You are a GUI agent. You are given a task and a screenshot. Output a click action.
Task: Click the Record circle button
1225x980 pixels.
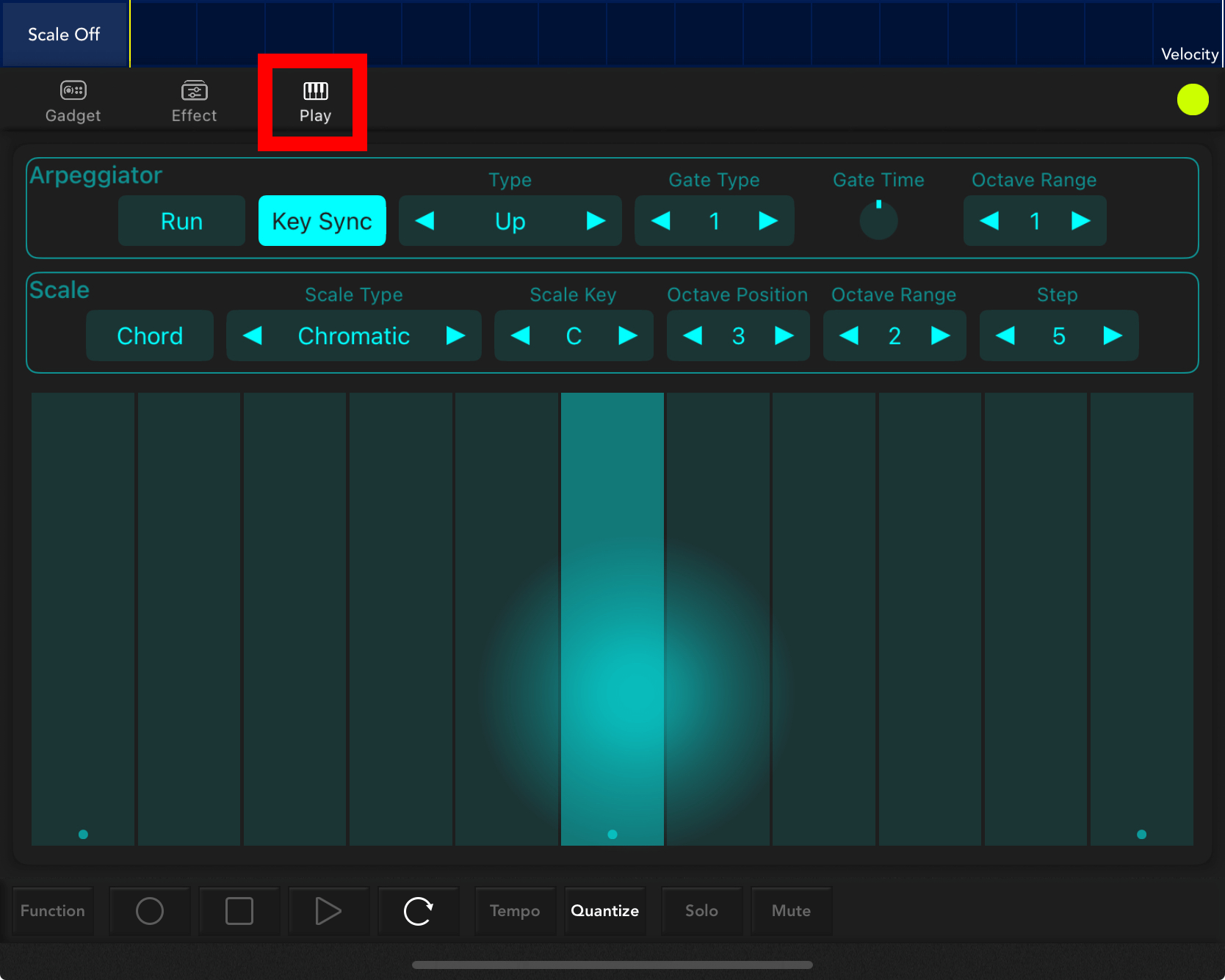150,911
